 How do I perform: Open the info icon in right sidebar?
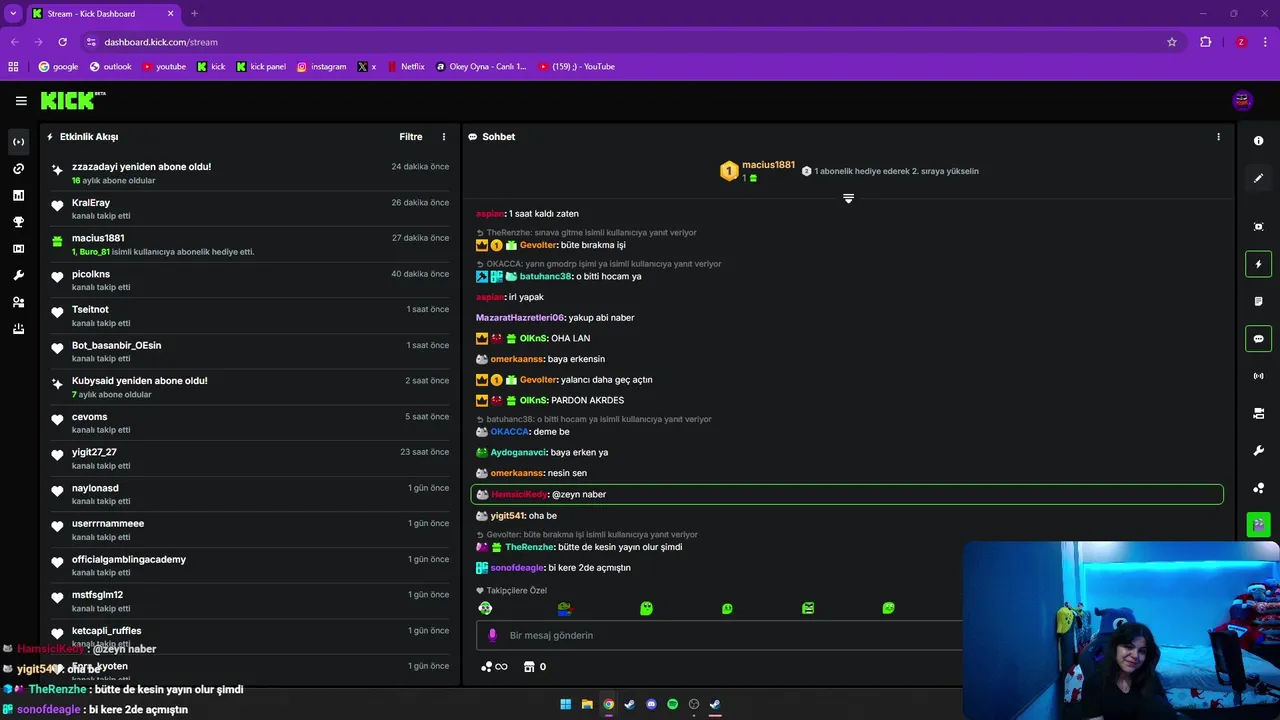pos(1258,141)
